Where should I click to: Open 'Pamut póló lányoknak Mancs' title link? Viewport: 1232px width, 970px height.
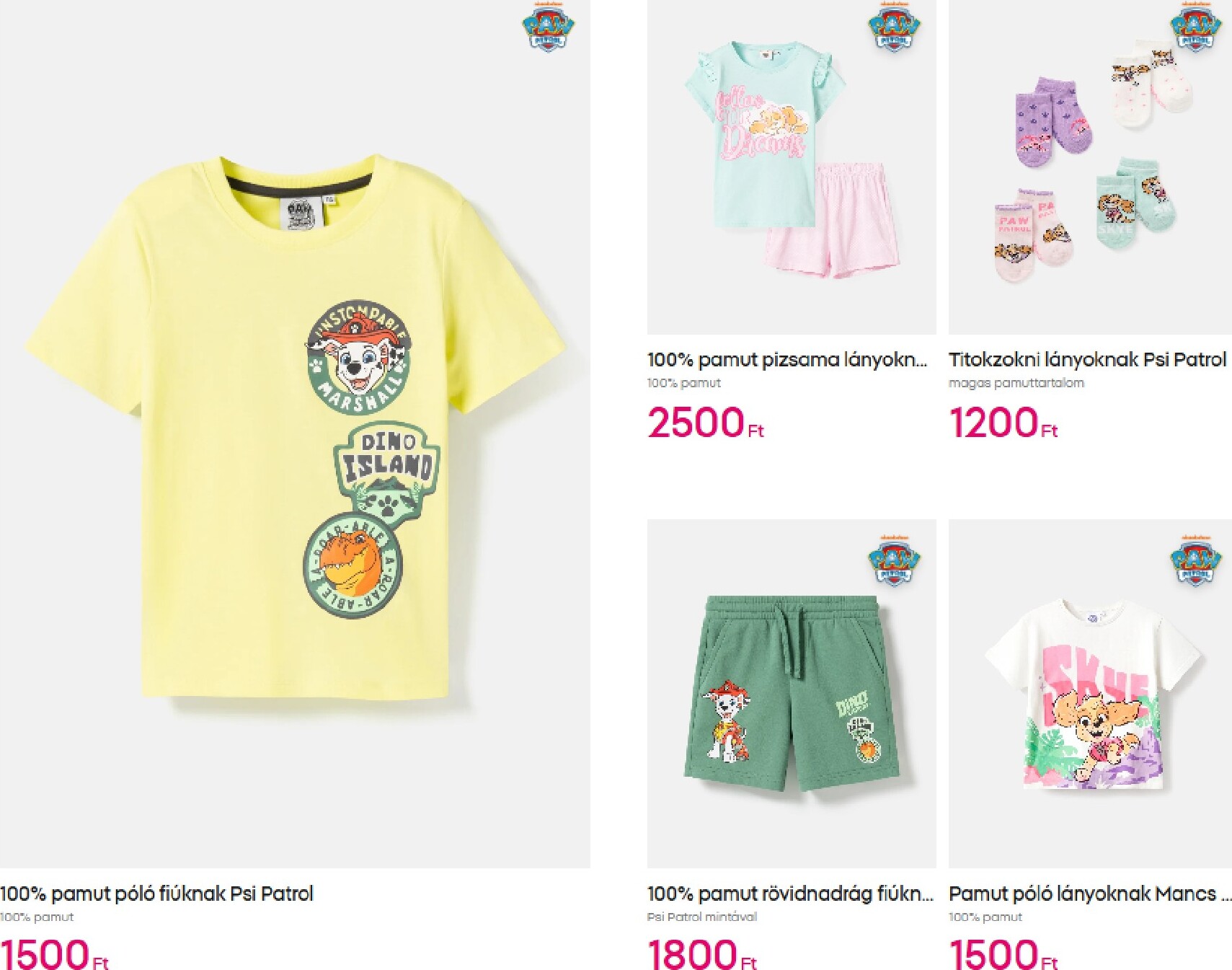1090,894
